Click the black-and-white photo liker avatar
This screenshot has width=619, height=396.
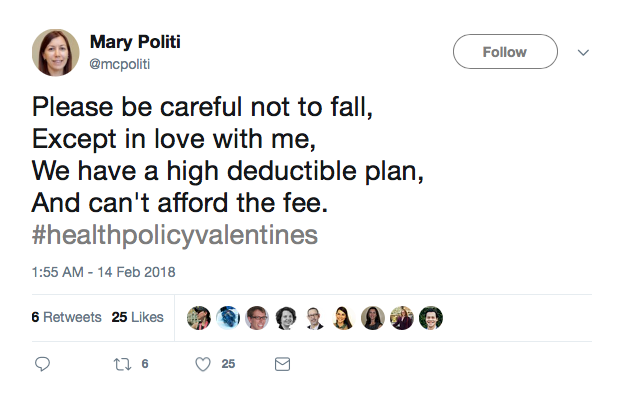click(x=286, y=318)
